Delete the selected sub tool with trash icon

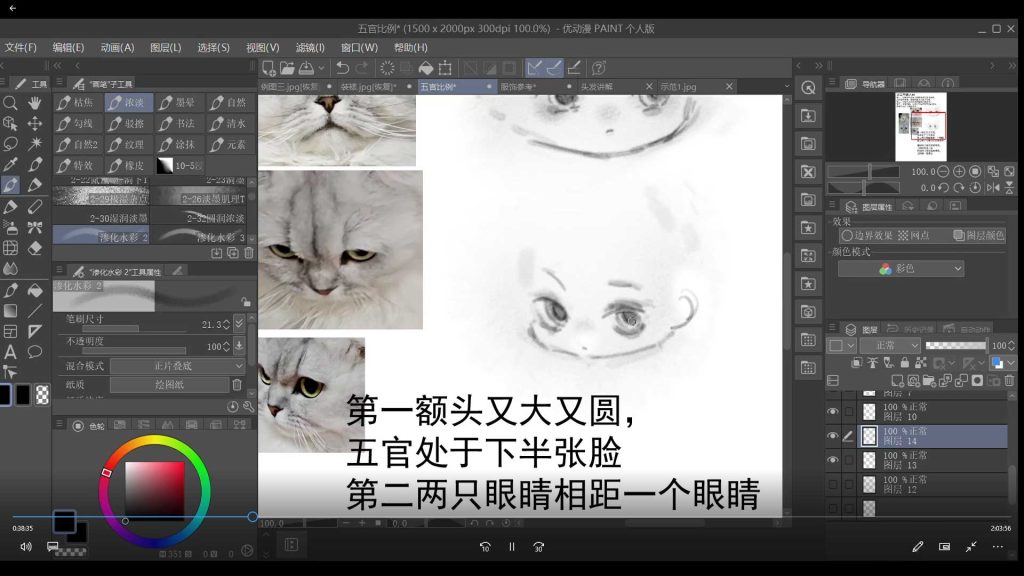point(249,253)
